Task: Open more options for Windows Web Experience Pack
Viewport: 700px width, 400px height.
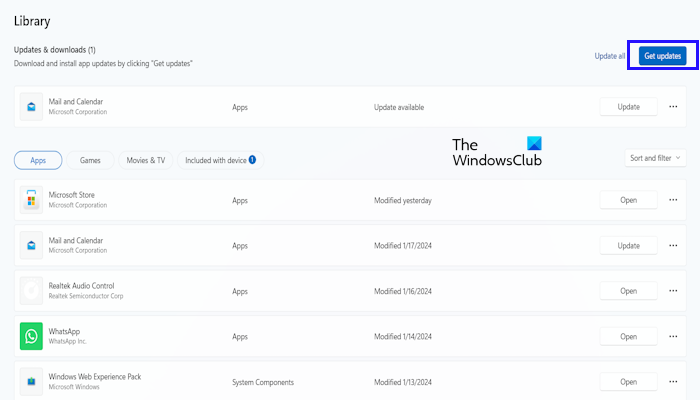Action: (x=673, y=382)
